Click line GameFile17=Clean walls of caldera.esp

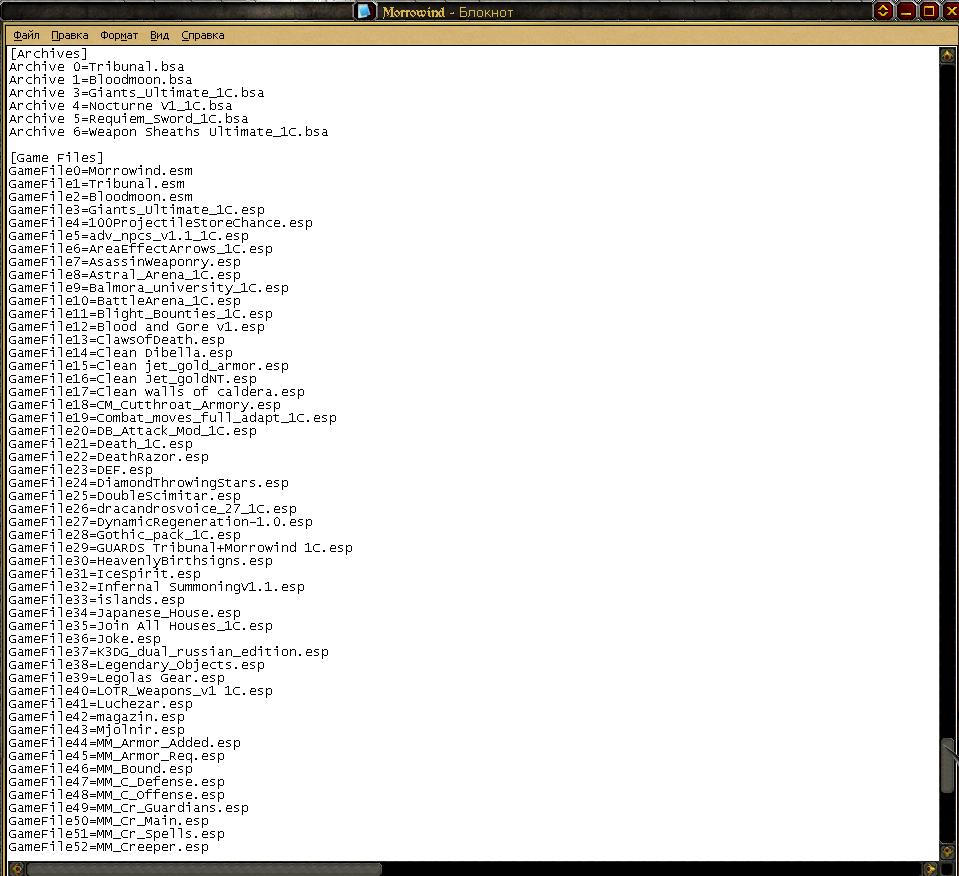click(x=157, y=392)
